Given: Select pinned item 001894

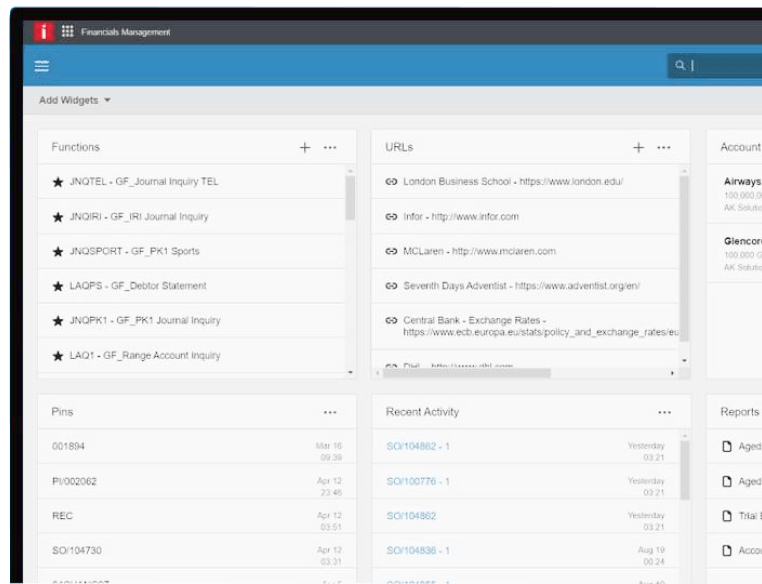Looking at the screenshot, I should pos(68,446).
